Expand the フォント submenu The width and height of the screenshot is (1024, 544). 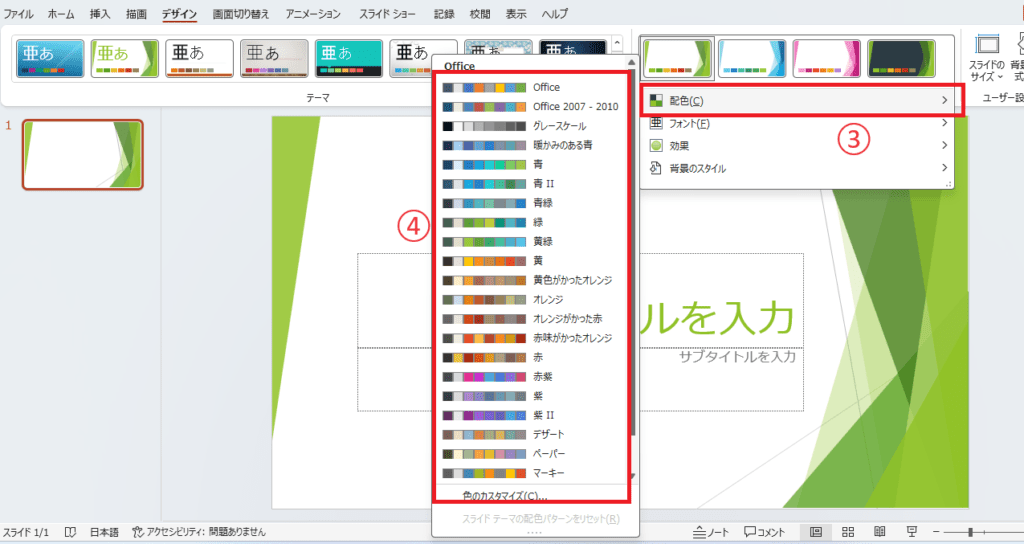pos(797,123)
